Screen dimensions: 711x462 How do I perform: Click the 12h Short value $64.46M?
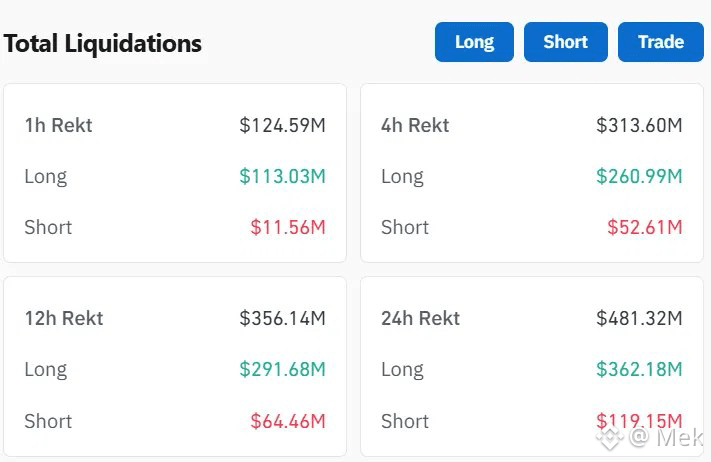pos(288,421)
